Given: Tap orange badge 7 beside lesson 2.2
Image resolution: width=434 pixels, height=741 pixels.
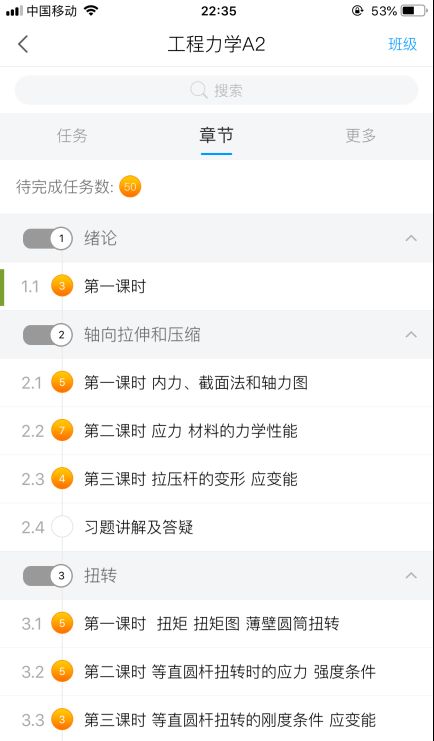Looking at the screenshot, I should click(x=62, y=430).
